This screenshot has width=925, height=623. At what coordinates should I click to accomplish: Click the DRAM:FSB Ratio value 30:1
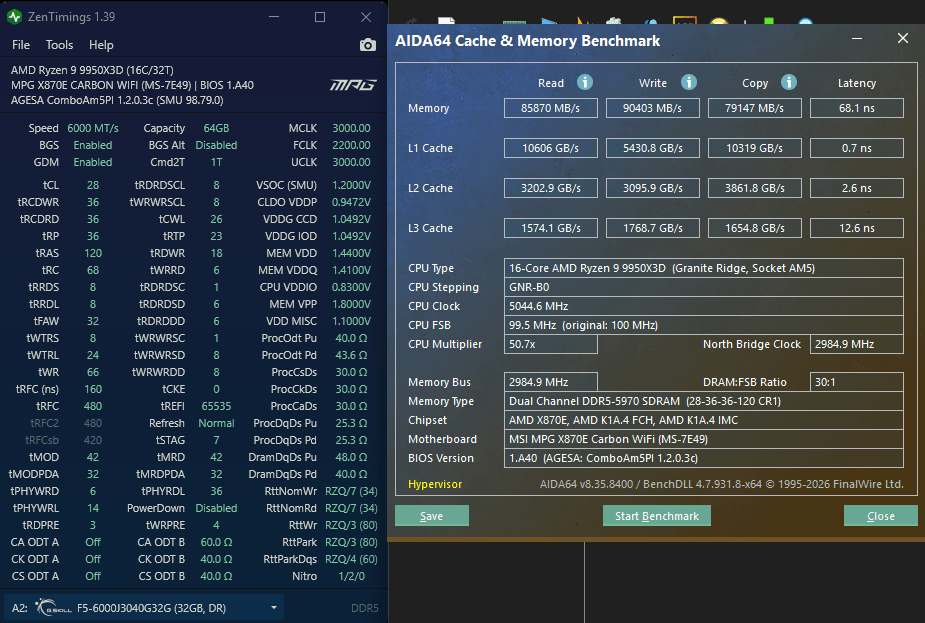point(857,382)
